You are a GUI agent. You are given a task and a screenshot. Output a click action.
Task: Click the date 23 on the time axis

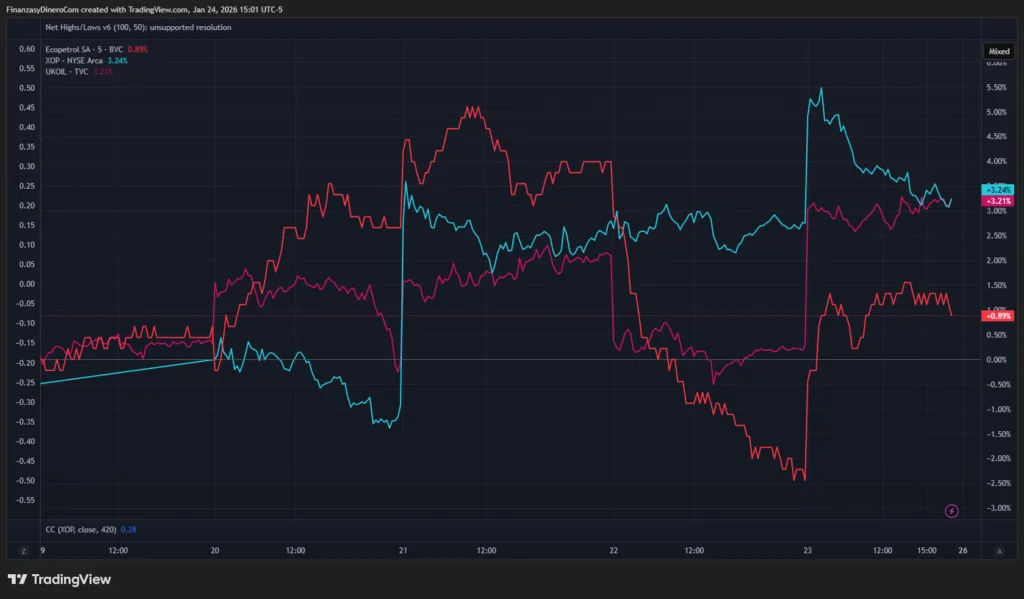(808, 550)
